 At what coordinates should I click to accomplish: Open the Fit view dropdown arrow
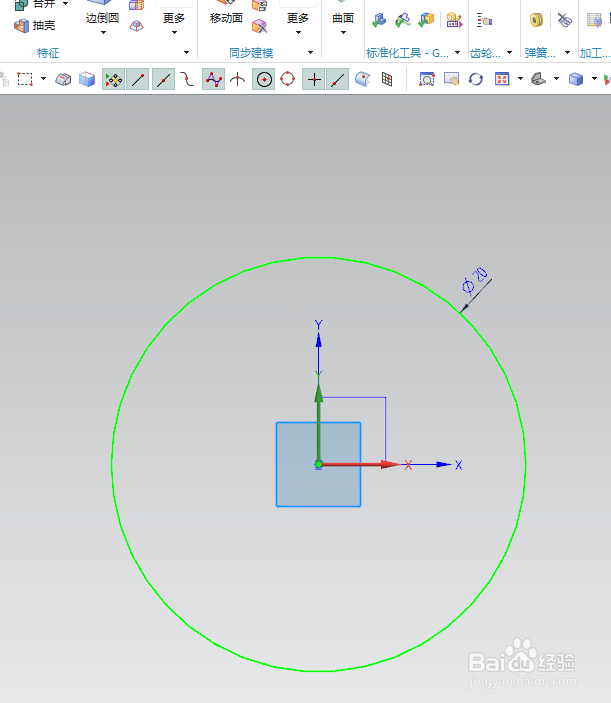(x=520, y=79)
